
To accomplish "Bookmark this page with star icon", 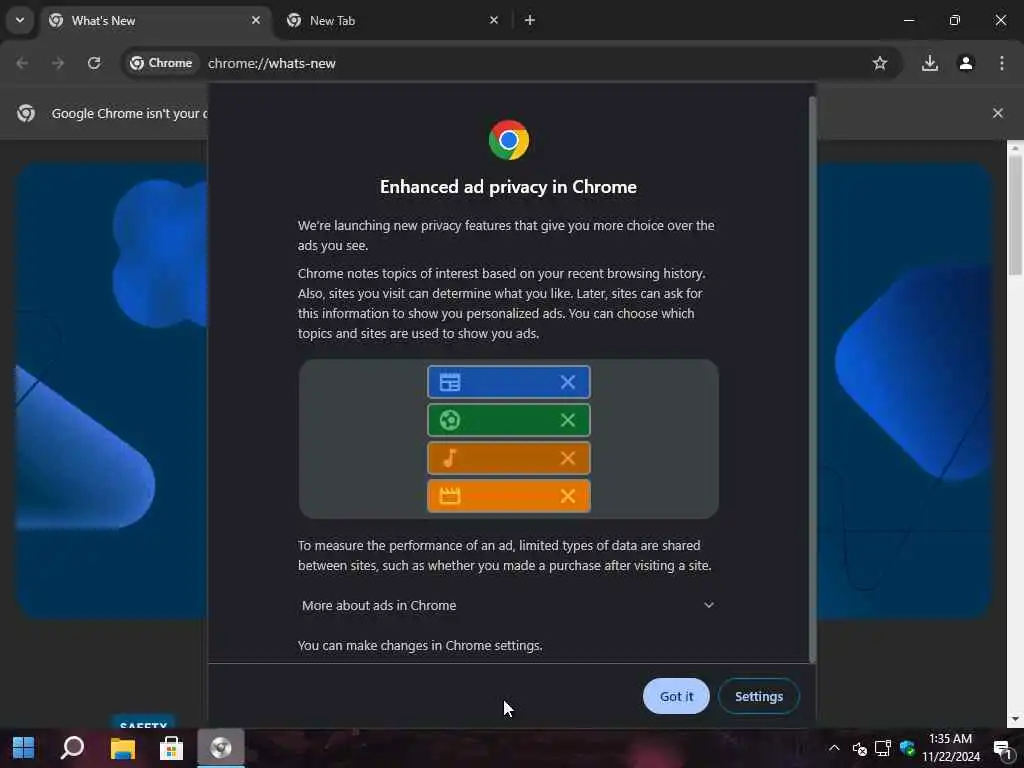I will point(880,63).
